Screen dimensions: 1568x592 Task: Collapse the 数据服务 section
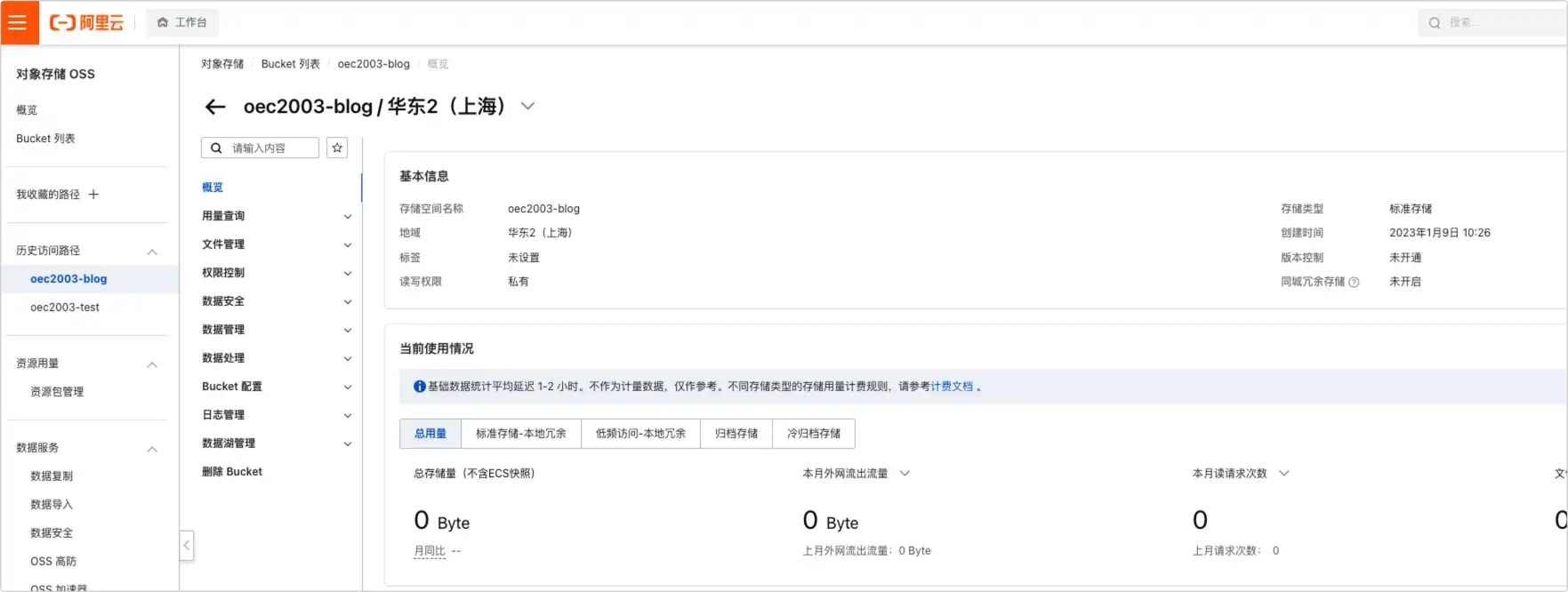[x=152, y=449]
